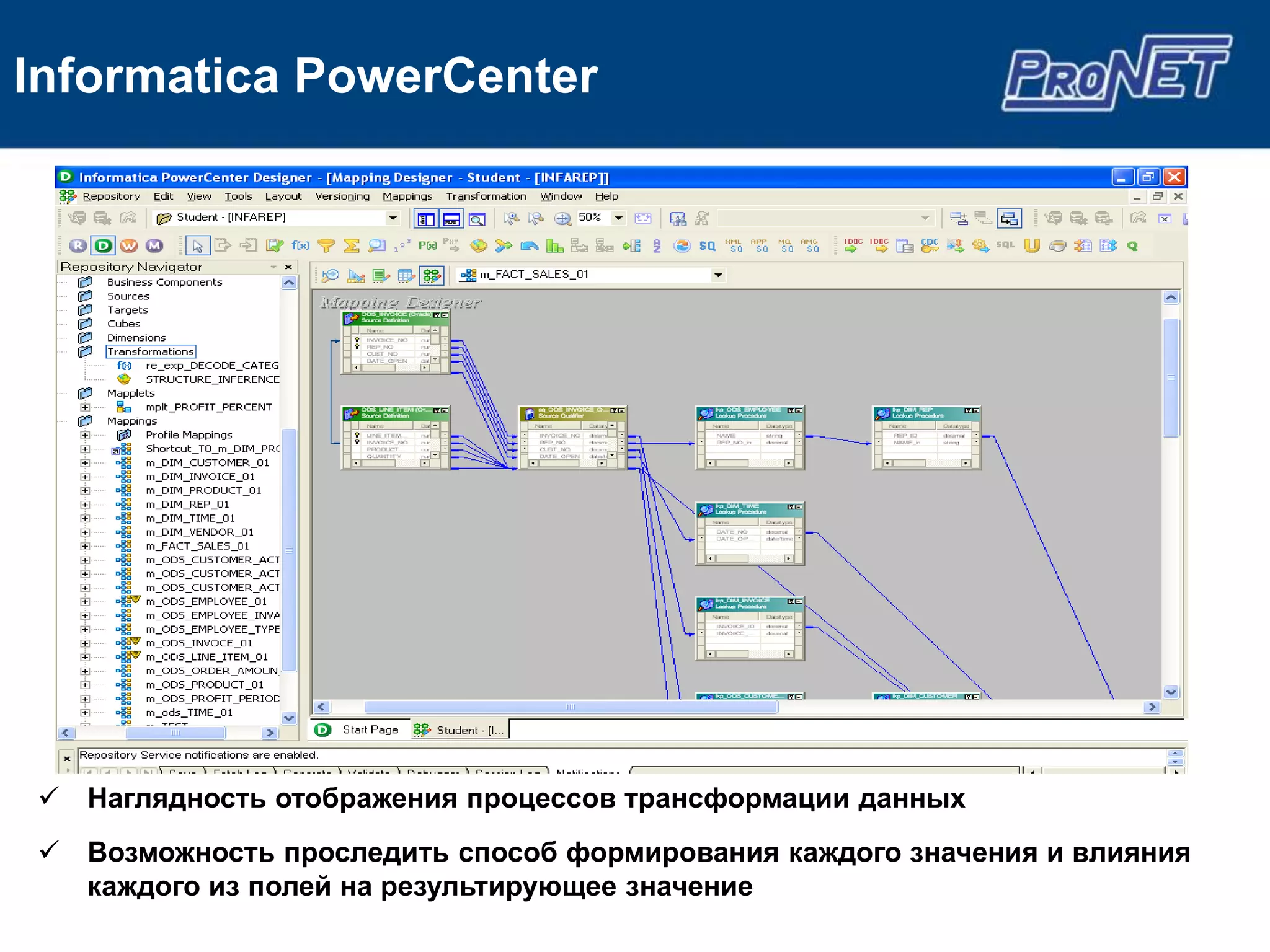Image resolution: width=1270 pixels, height=952 pixels.
Task: Close the output notifications panel
Action: click(x=67, y=758)
